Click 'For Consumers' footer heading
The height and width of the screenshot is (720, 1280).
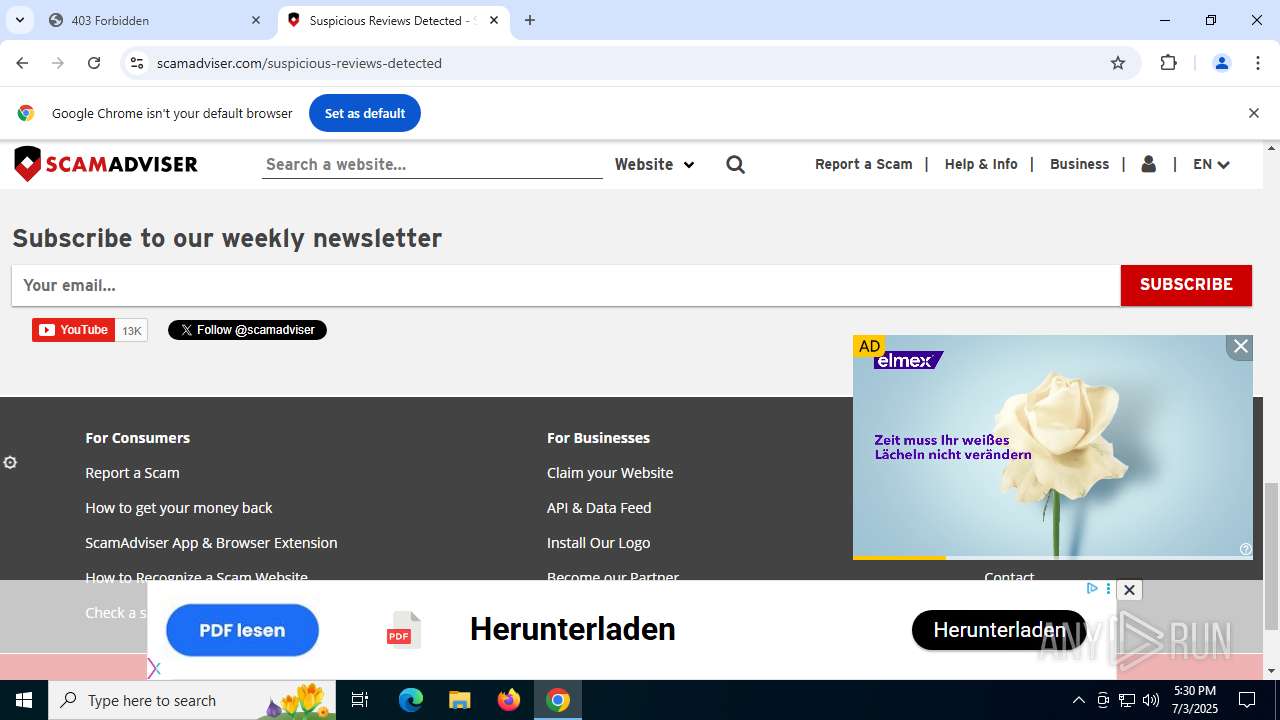point(137,438)
